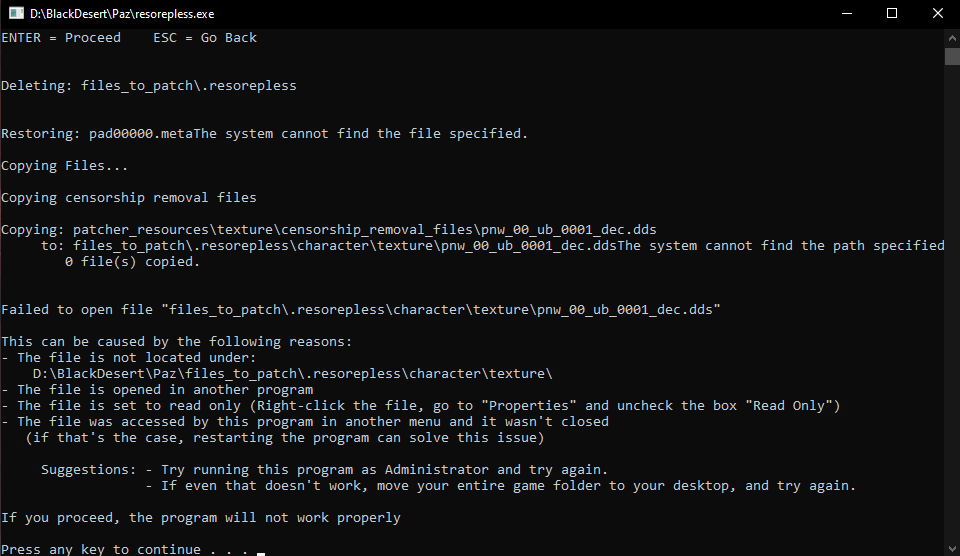960x556 pixels.
Task: Click the "Failed to open file" error line
Action: [x=361, y=310]
